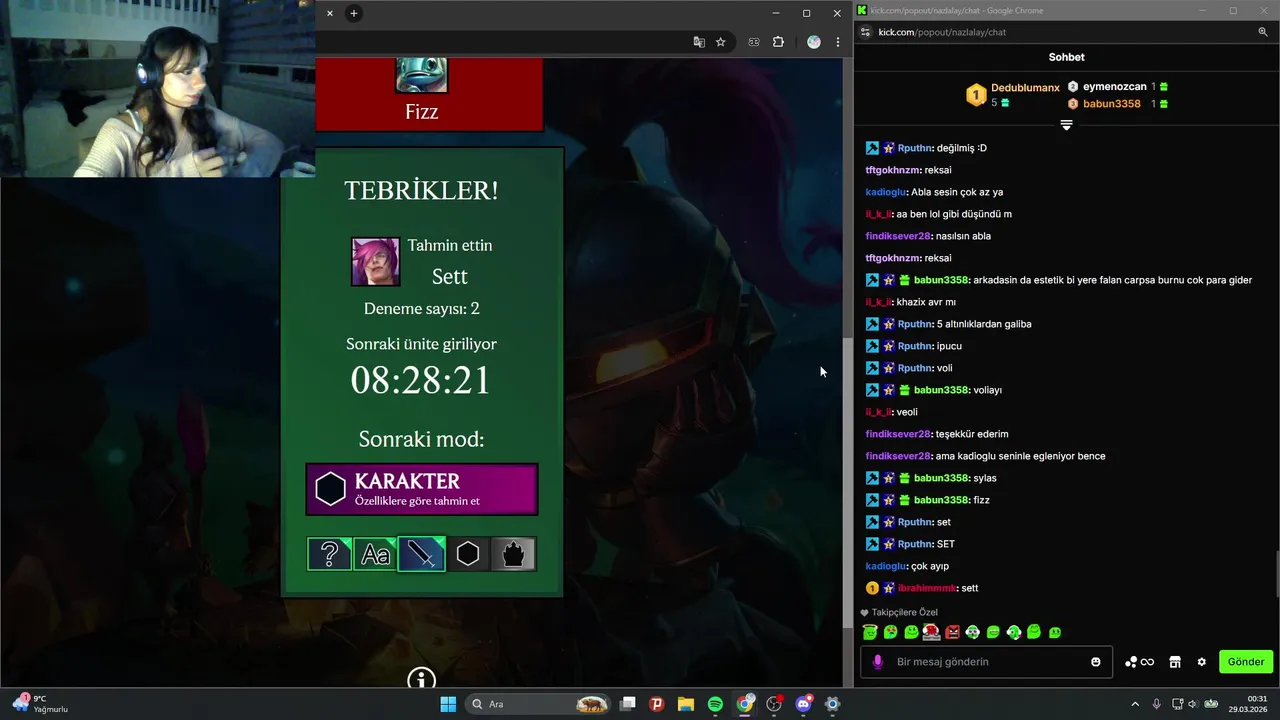Open the question-mark classic mode icon
This screenshot has width=1280, height=720.
point(329,554)
